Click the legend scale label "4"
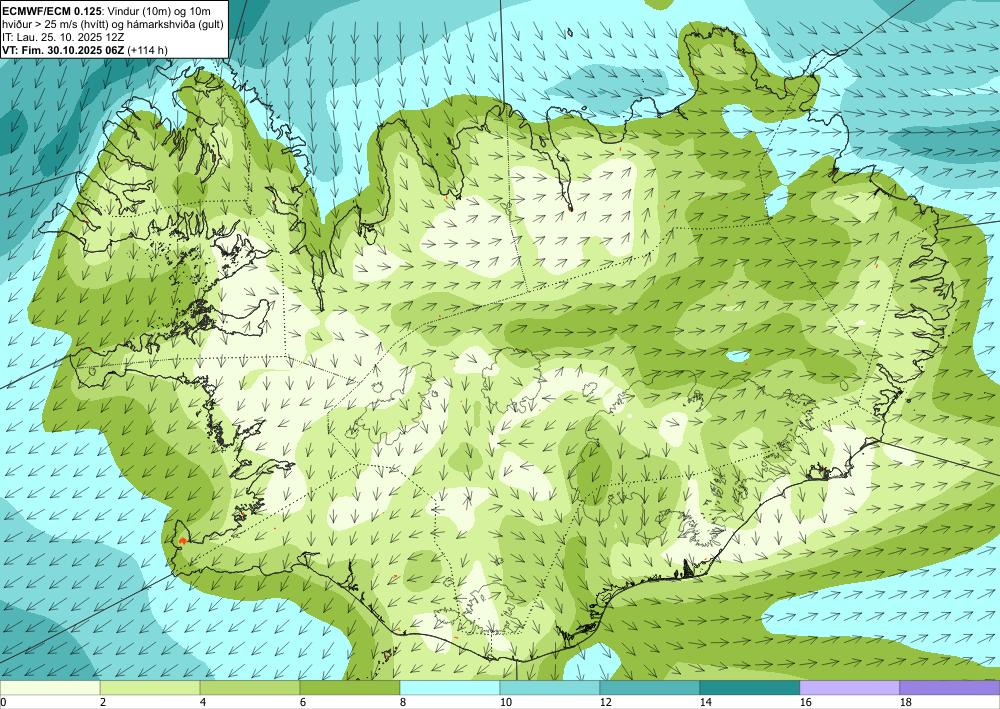The height and width of the screenshot is (709, 1000). (203, 702)
